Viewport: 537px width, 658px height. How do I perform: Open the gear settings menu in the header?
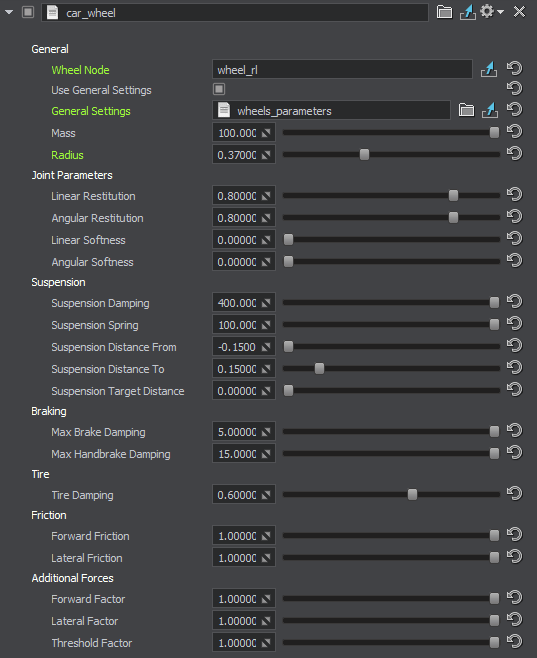491,11
